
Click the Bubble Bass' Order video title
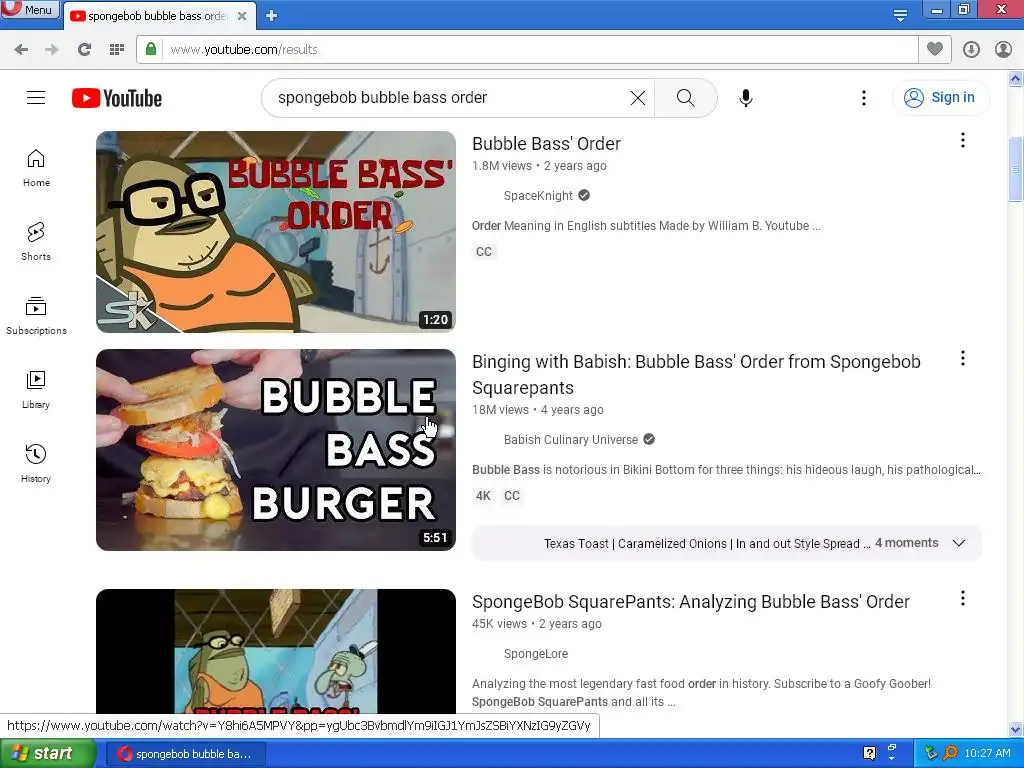546,144
